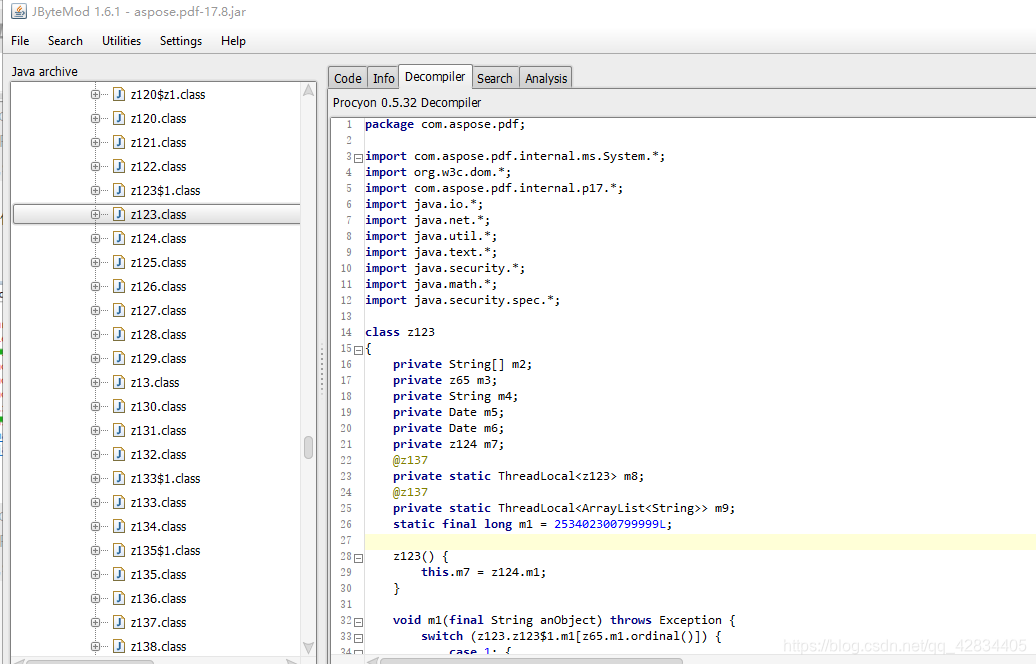Switch to the Analysis tab
The height and width of the screenshot is (664, 1036).
[x=546, y=78]
